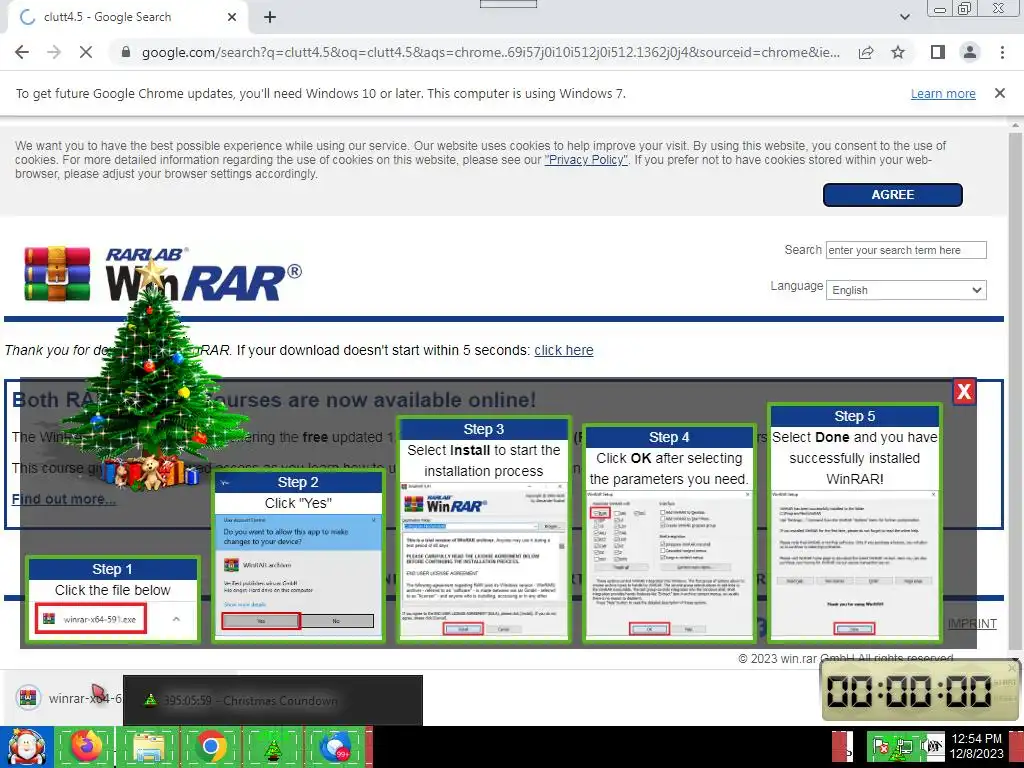Screen dimensions: 1024x768
Task: Close the countdown timer widget
Action: click(x=1012, y=668)
